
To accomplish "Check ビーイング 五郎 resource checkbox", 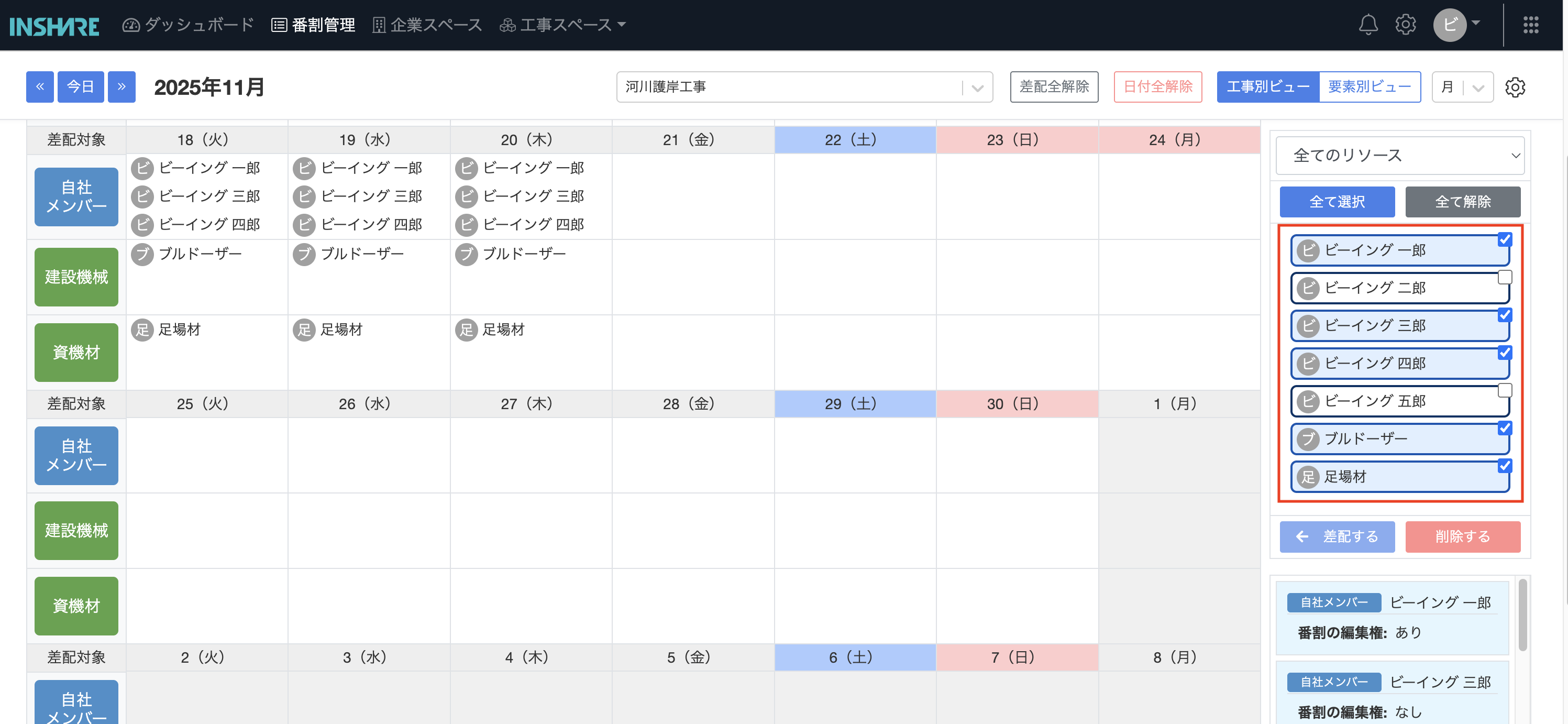I will [x=1505, y=390].
